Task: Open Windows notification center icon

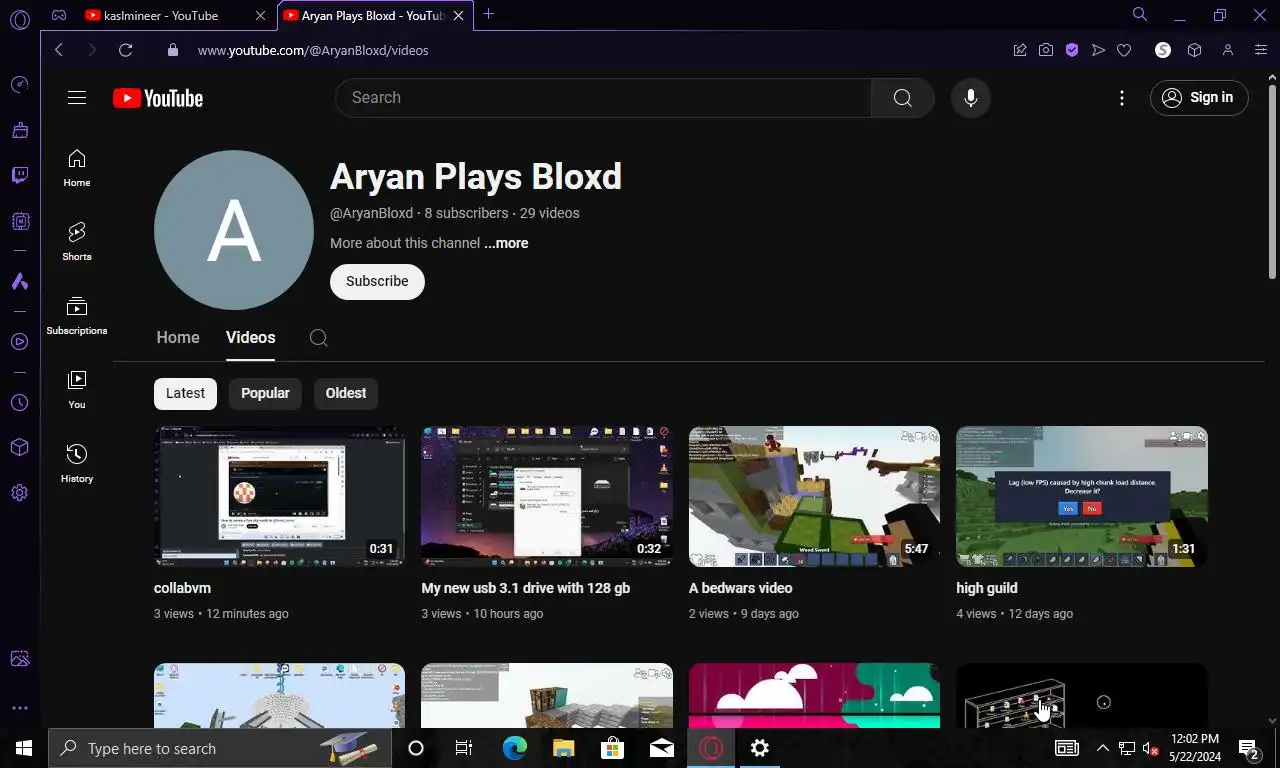Action: point(1248,748)
